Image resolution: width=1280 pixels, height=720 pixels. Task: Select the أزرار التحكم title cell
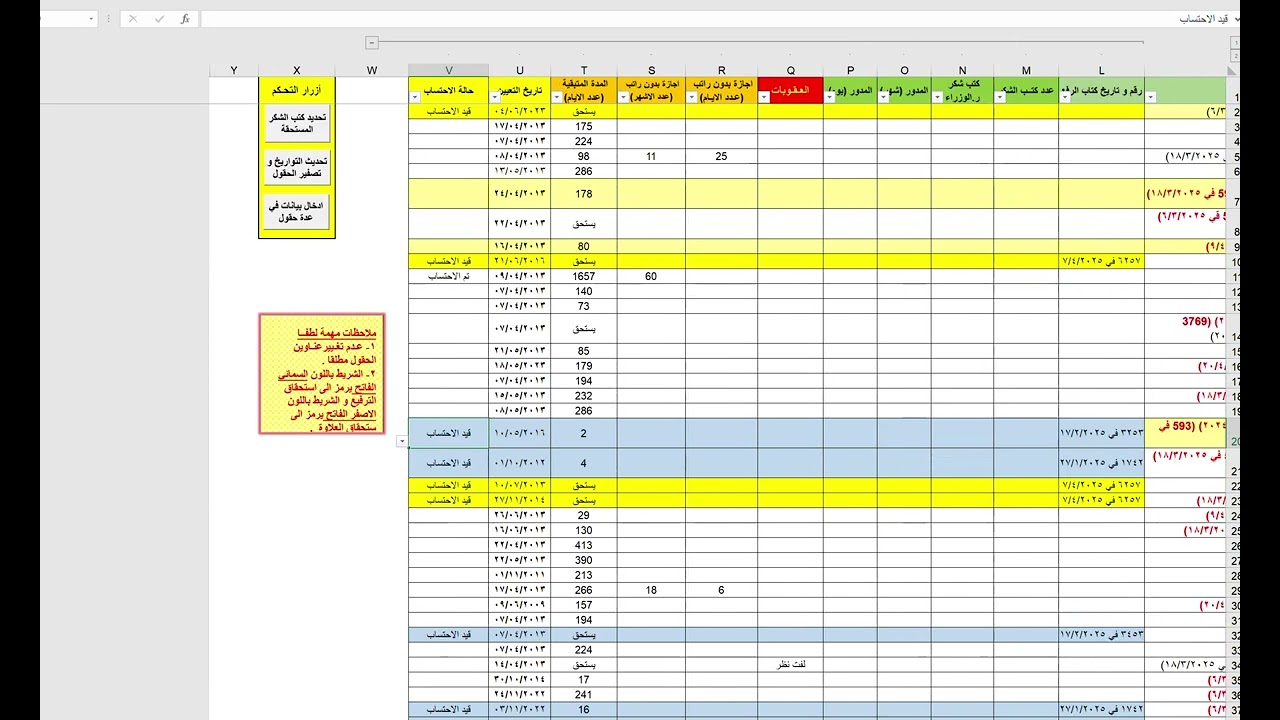[297, 90]
